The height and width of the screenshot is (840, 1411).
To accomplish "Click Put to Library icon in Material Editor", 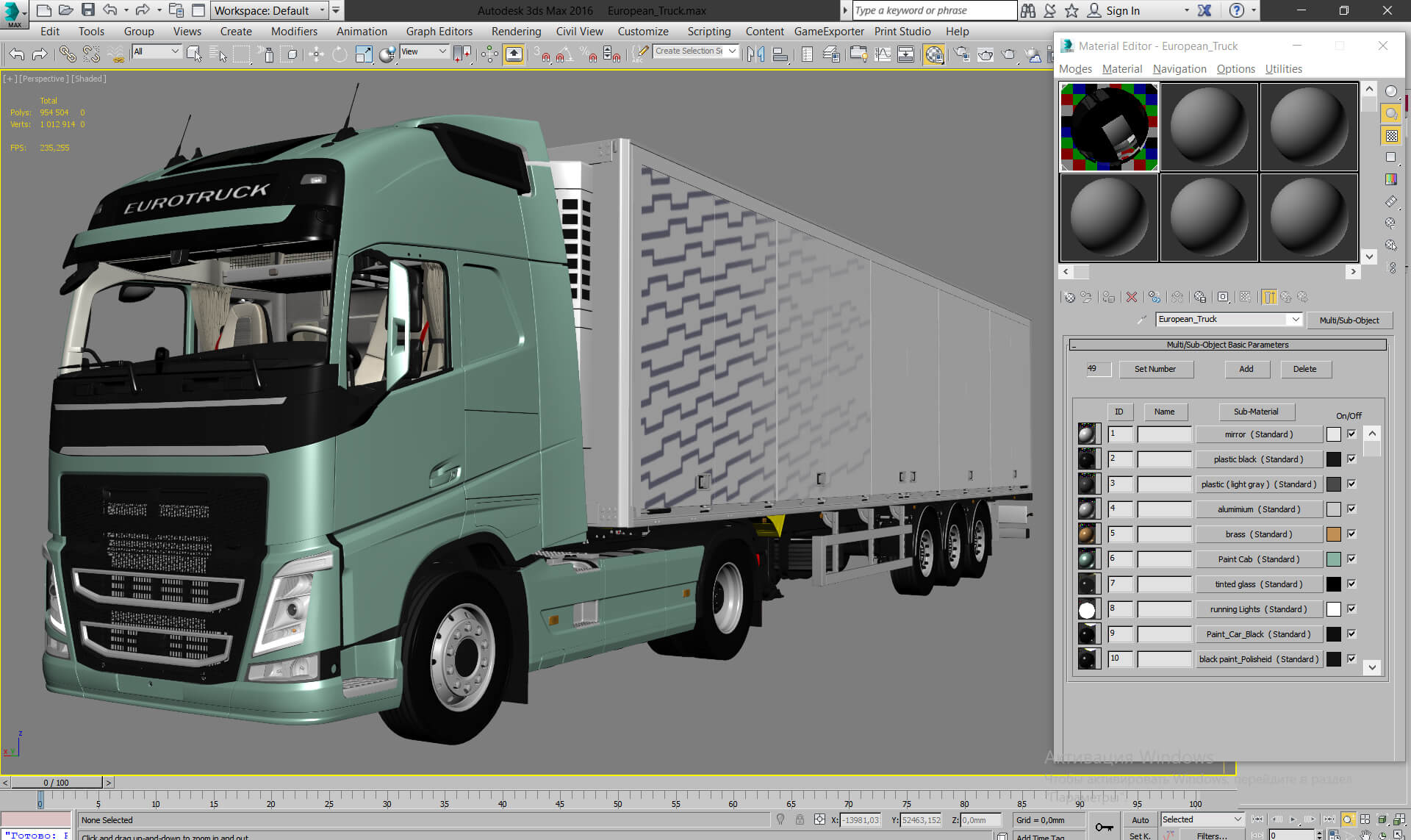I will 1199,297.
